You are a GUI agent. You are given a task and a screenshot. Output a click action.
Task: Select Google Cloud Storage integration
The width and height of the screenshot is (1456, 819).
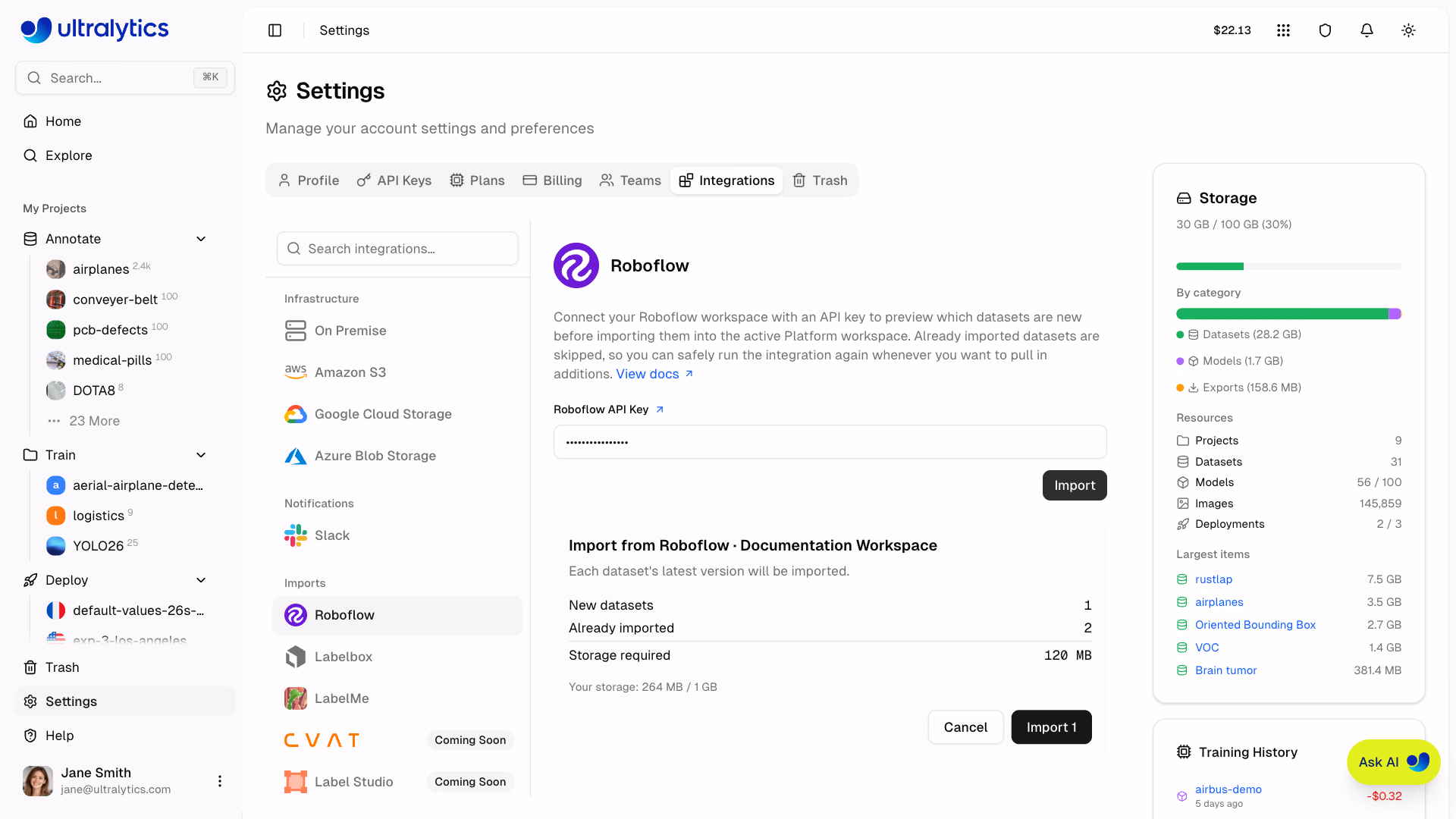click(397, 414)
